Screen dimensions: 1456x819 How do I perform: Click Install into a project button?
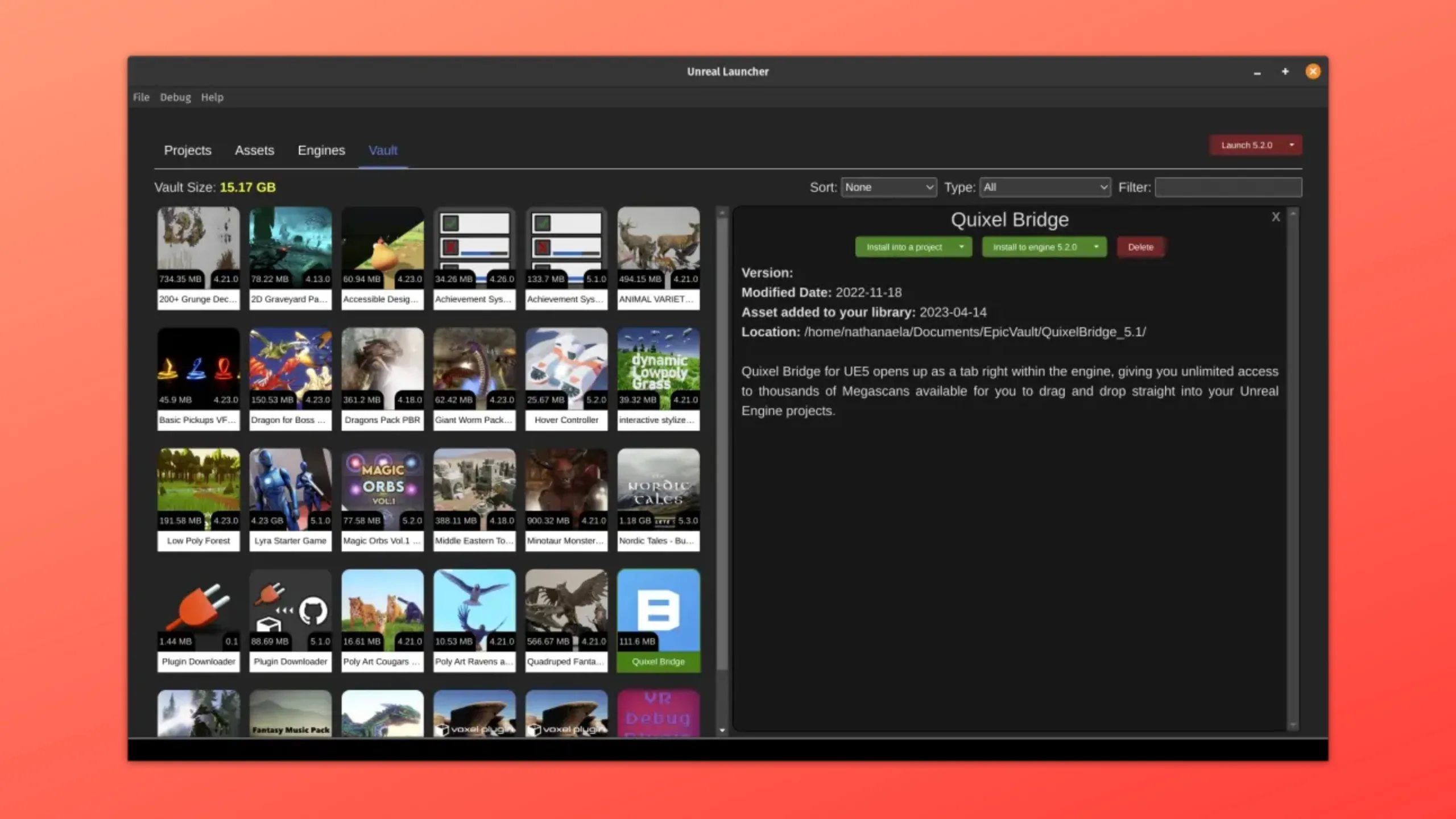coord(904,247)
